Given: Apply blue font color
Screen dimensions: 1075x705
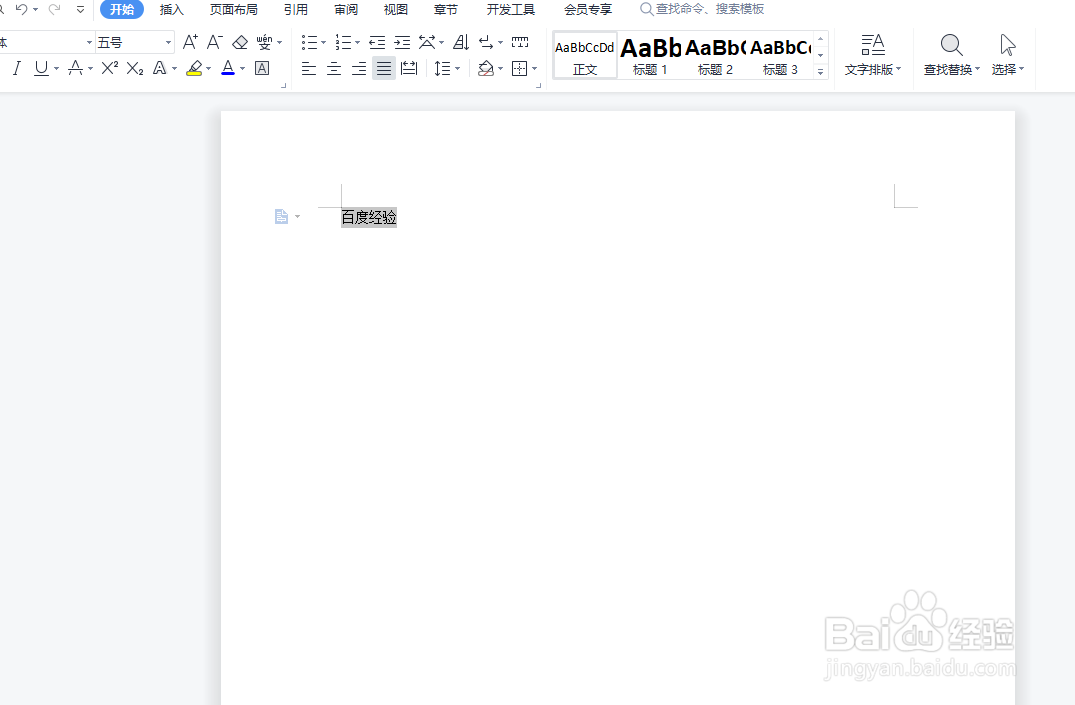Looking at the screenshot, I should tap(228, 68).
